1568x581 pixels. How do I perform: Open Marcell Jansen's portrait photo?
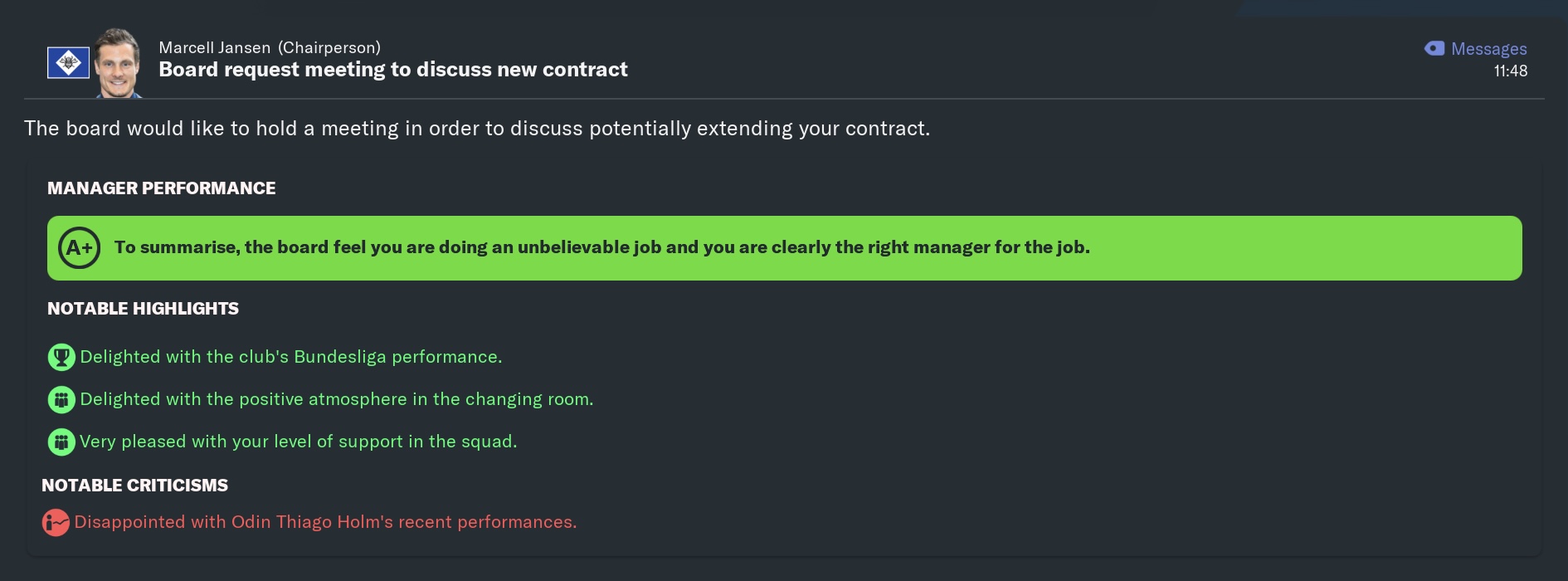117,63
